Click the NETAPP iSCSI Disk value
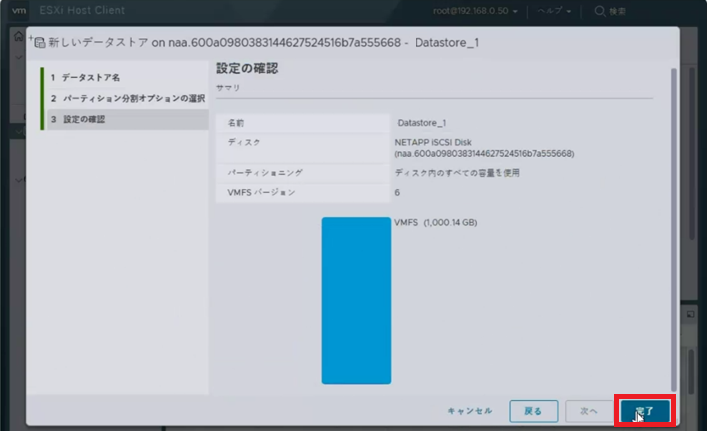The width and height of the screenshot is (707, 431). tap(484, 148)
